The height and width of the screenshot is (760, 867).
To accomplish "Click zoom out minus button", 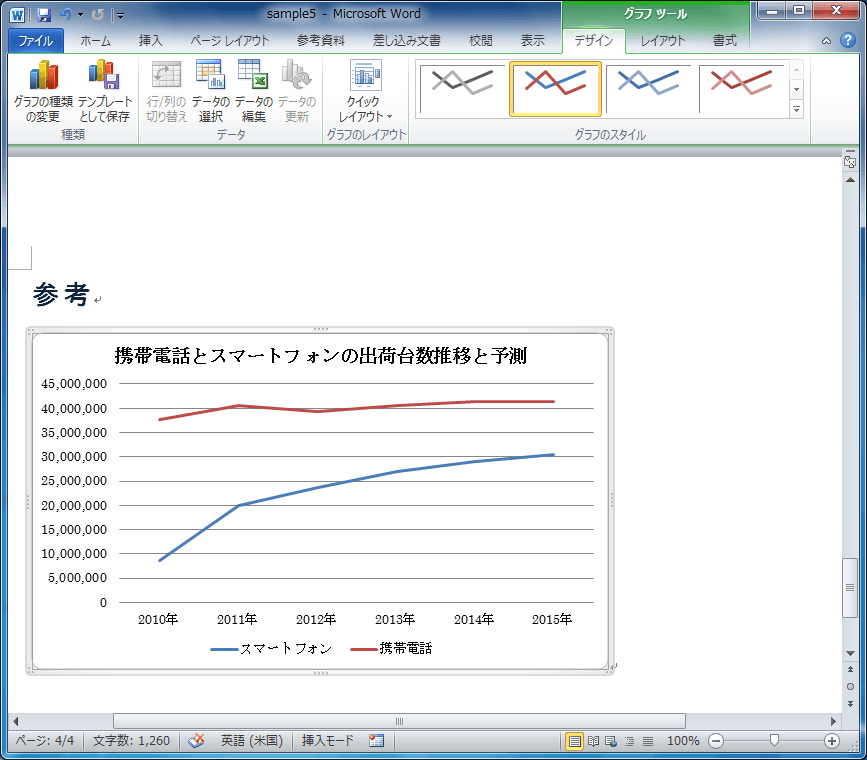I will (x=715, y=741).
